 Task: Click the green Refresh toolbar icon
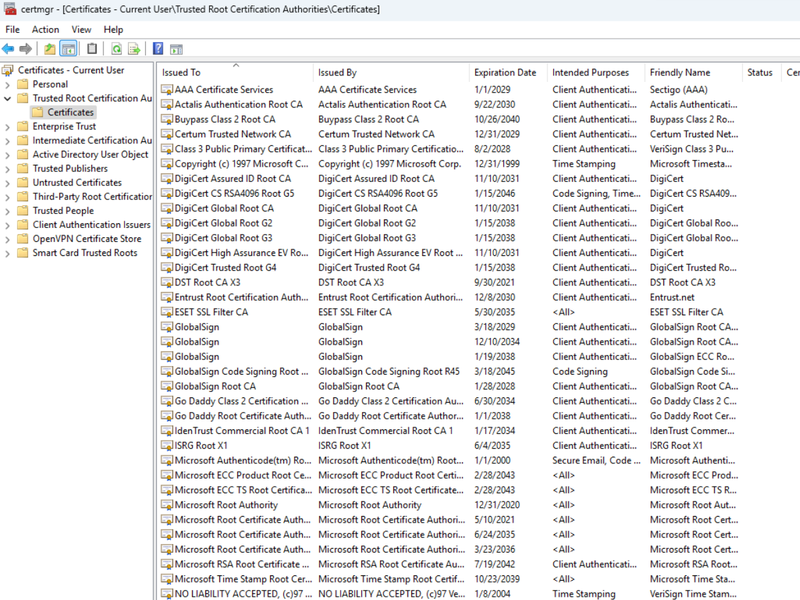116,49
